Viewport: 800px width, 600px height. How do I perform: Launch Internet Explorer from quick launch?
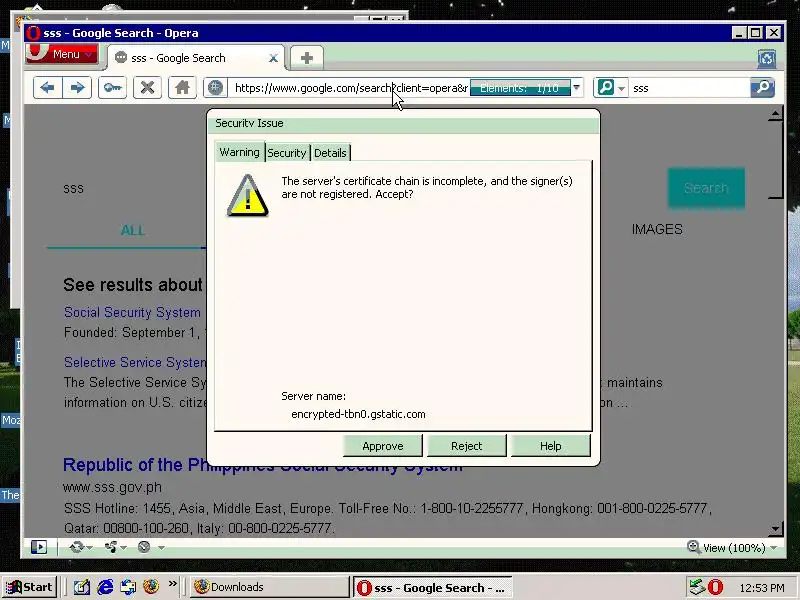point(105,587)
